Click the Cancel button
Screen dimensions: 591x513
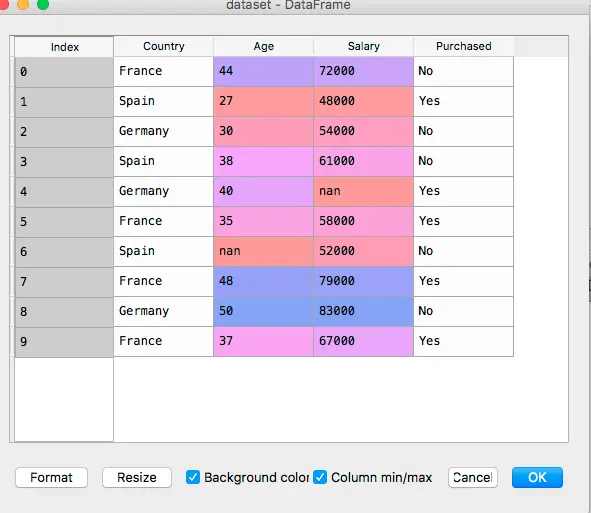pos(473,478)
